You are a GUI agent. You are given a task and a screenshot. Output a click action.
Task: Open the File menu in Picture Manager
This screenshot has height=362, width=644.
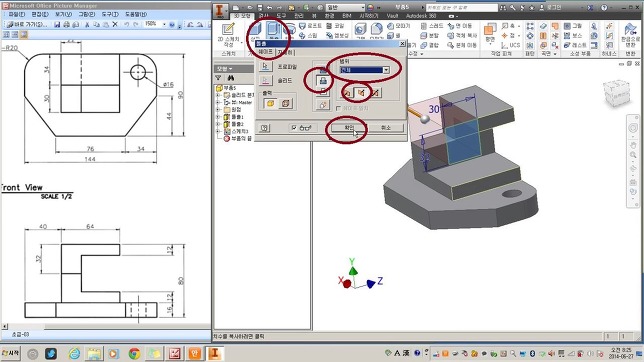tap(17, 14)
